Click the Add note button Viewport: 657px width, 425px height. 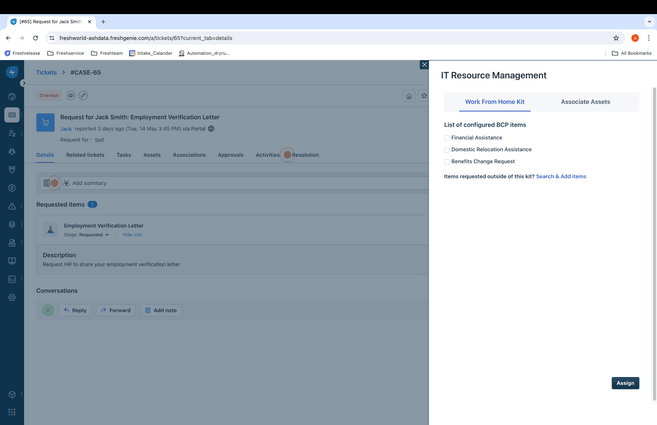click(x=161, y=310)
